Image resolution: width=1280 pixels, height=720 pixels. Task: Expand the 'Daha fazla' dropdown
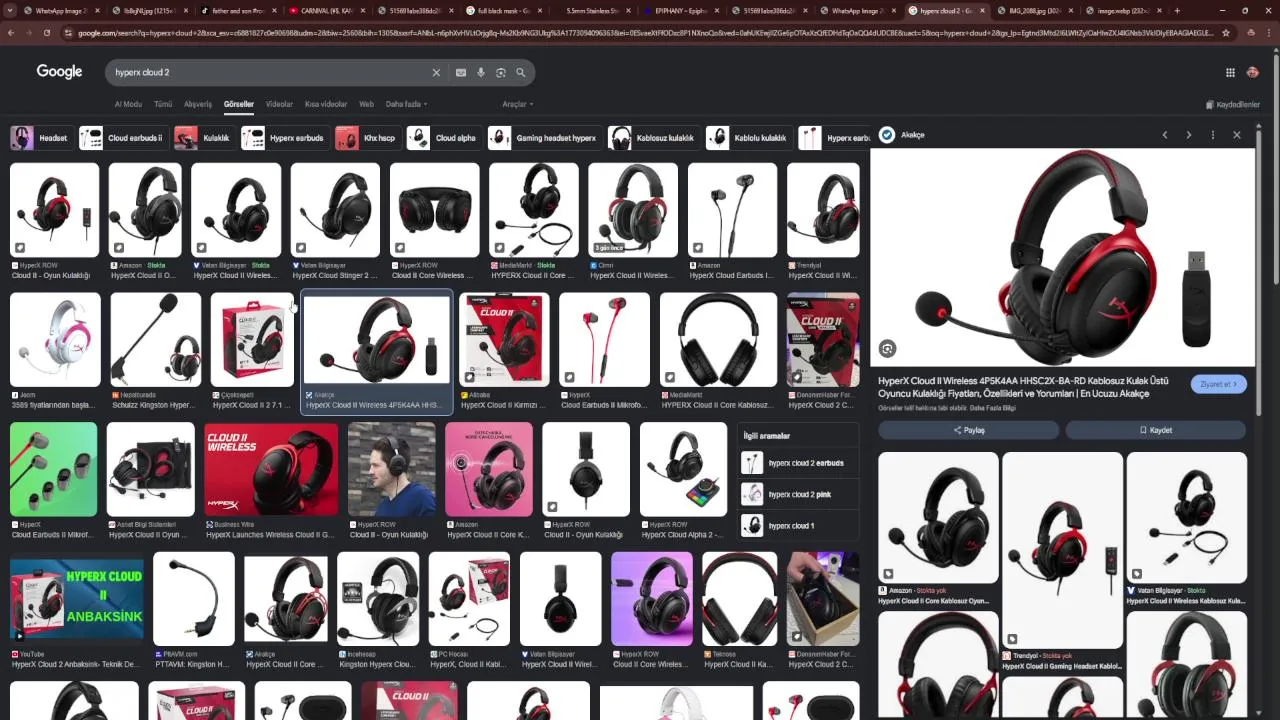point(406,104)
